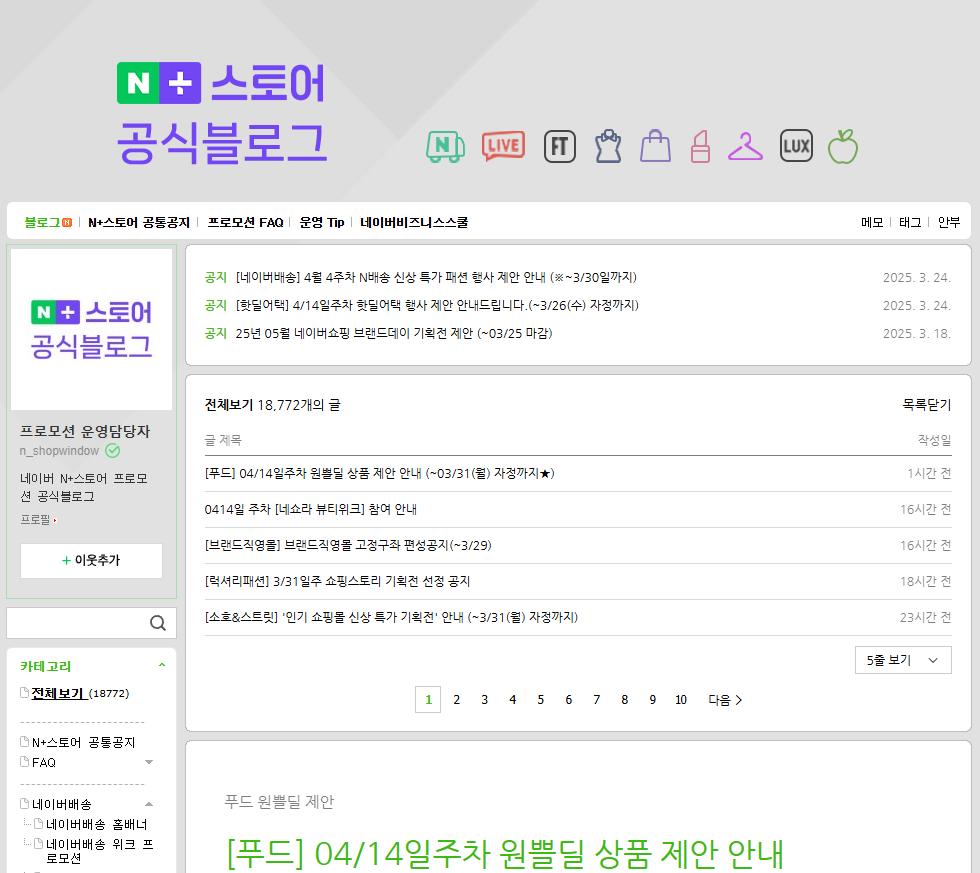This screenshot has height=873, width=980.
Task: Open the 메모 menu link
Action: click(872, 222)
